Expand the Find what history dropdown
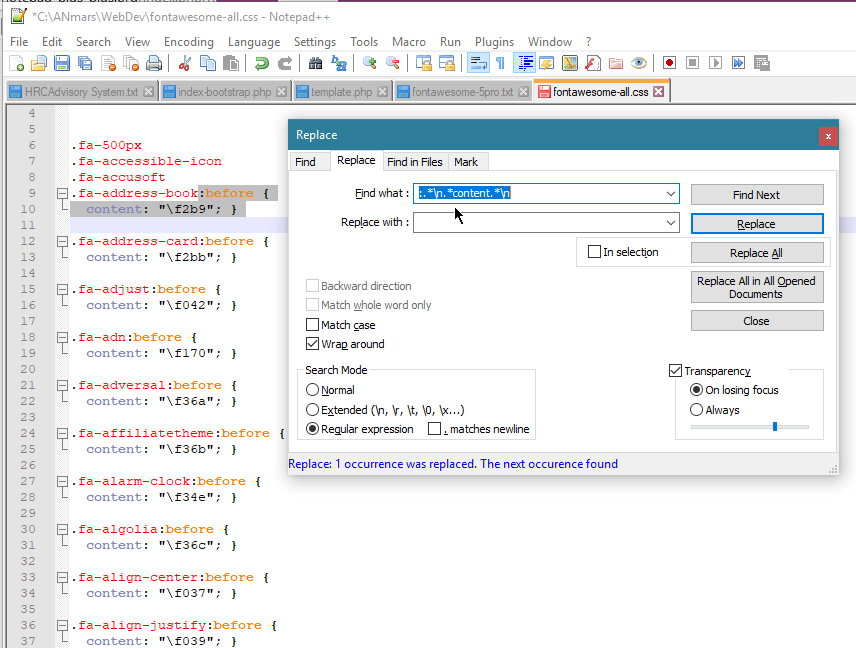This screenshot has width=856, height=648. 670,193
